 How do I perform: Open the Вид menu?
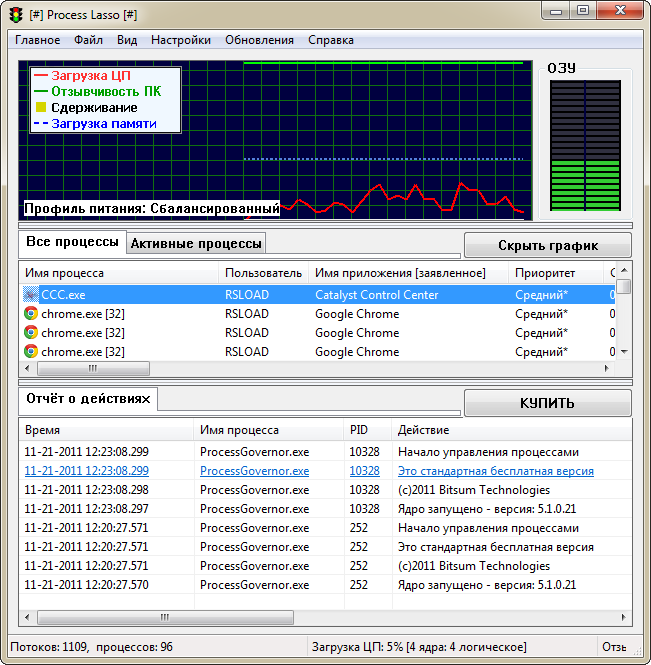(127, 40)
